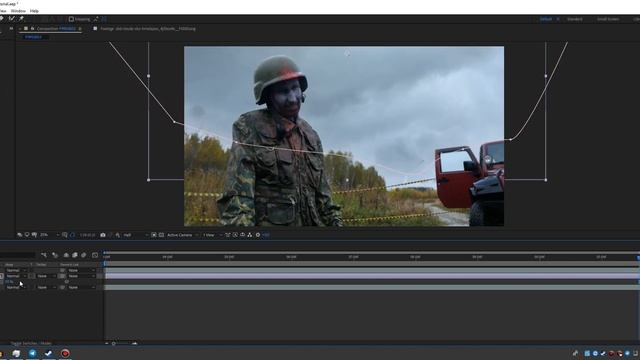
Task: Select the Footage viewer tab
Action: click(x=148, y=29)
